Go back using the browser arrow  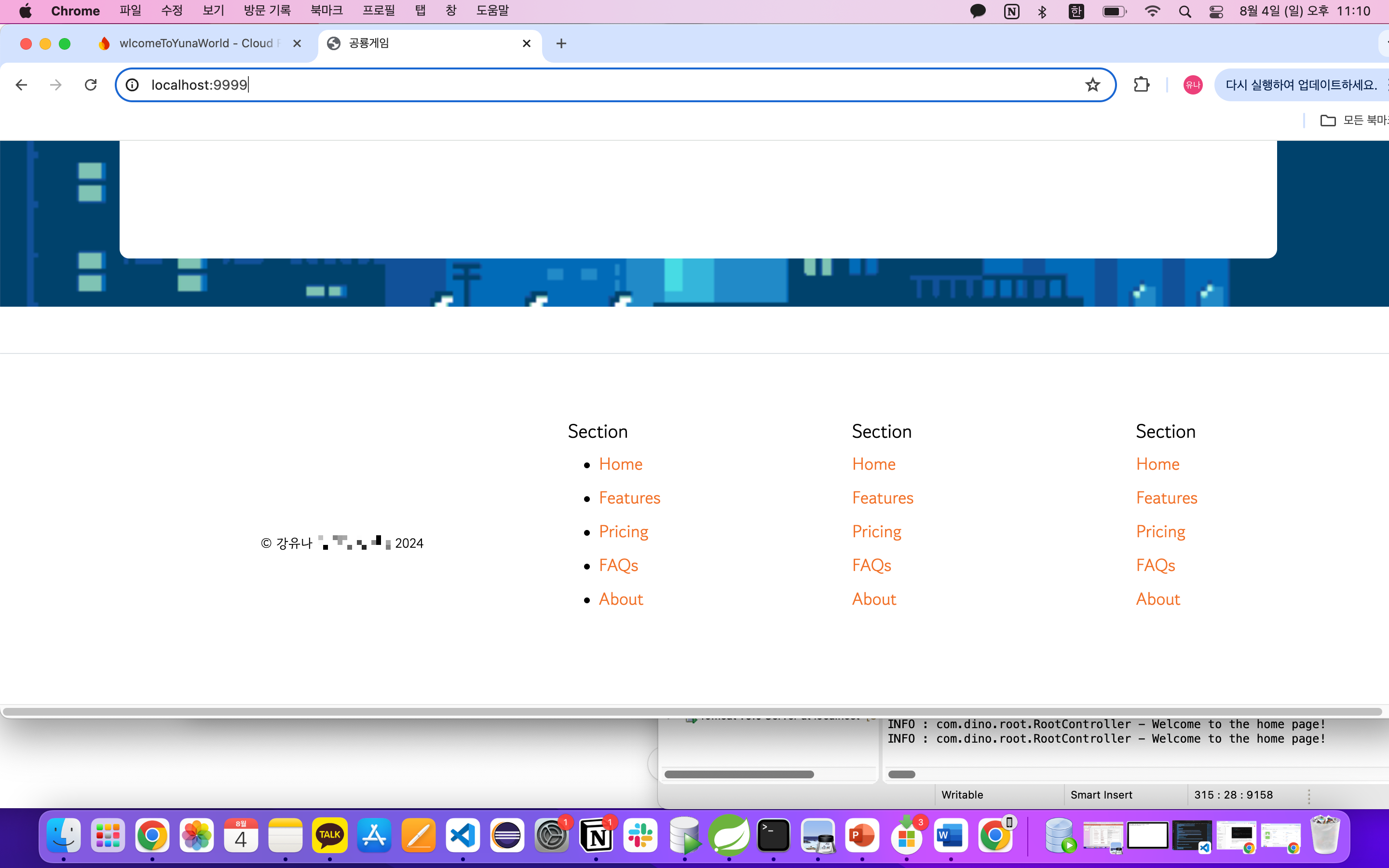coord(21,85)
